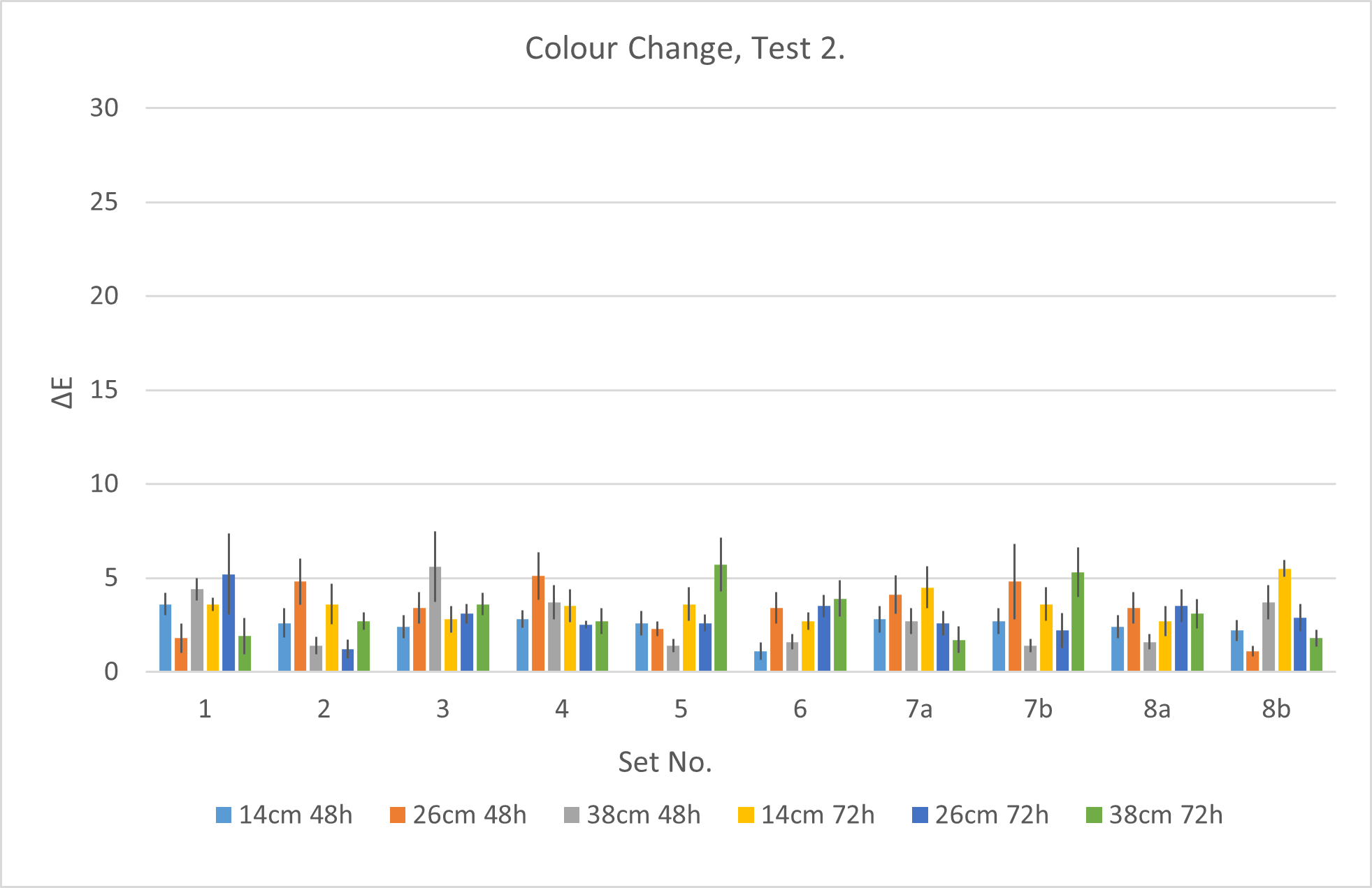
Task: Click the 30 value on vertical axis
Action: (x=104, y=108)
